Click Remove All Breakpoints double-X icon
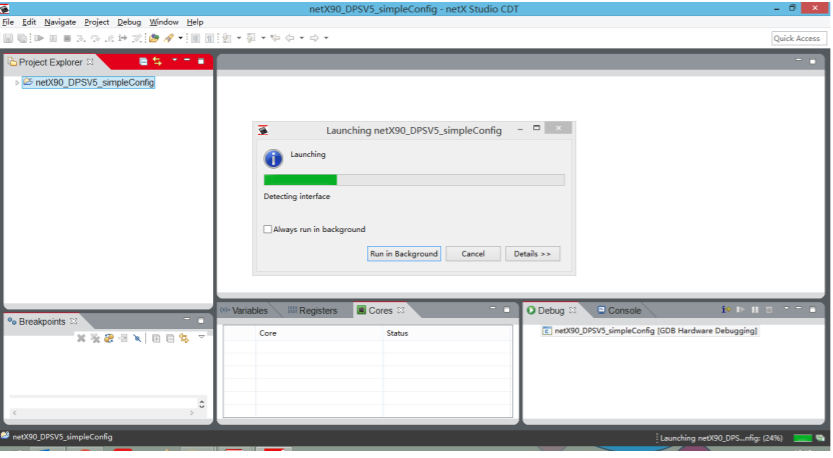833x458 pixels. [95, 338]
